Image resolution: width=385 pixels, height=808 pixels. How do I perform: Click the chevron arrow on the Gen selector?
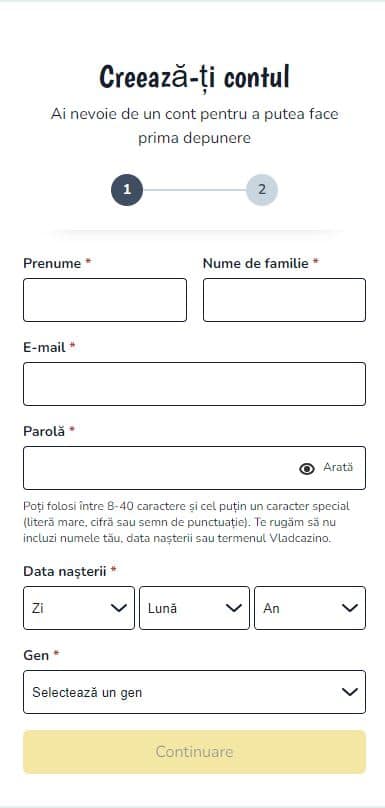point(350,692)
